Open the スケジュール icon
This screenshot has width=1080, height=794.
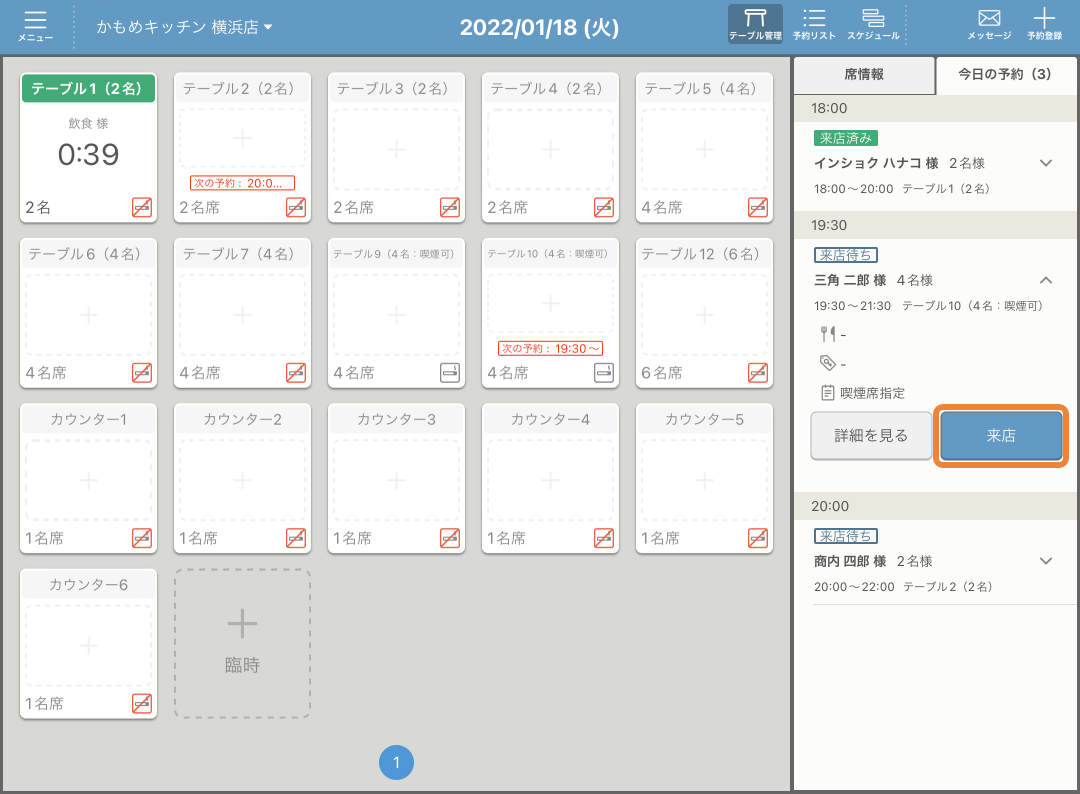tap(873, 24)
